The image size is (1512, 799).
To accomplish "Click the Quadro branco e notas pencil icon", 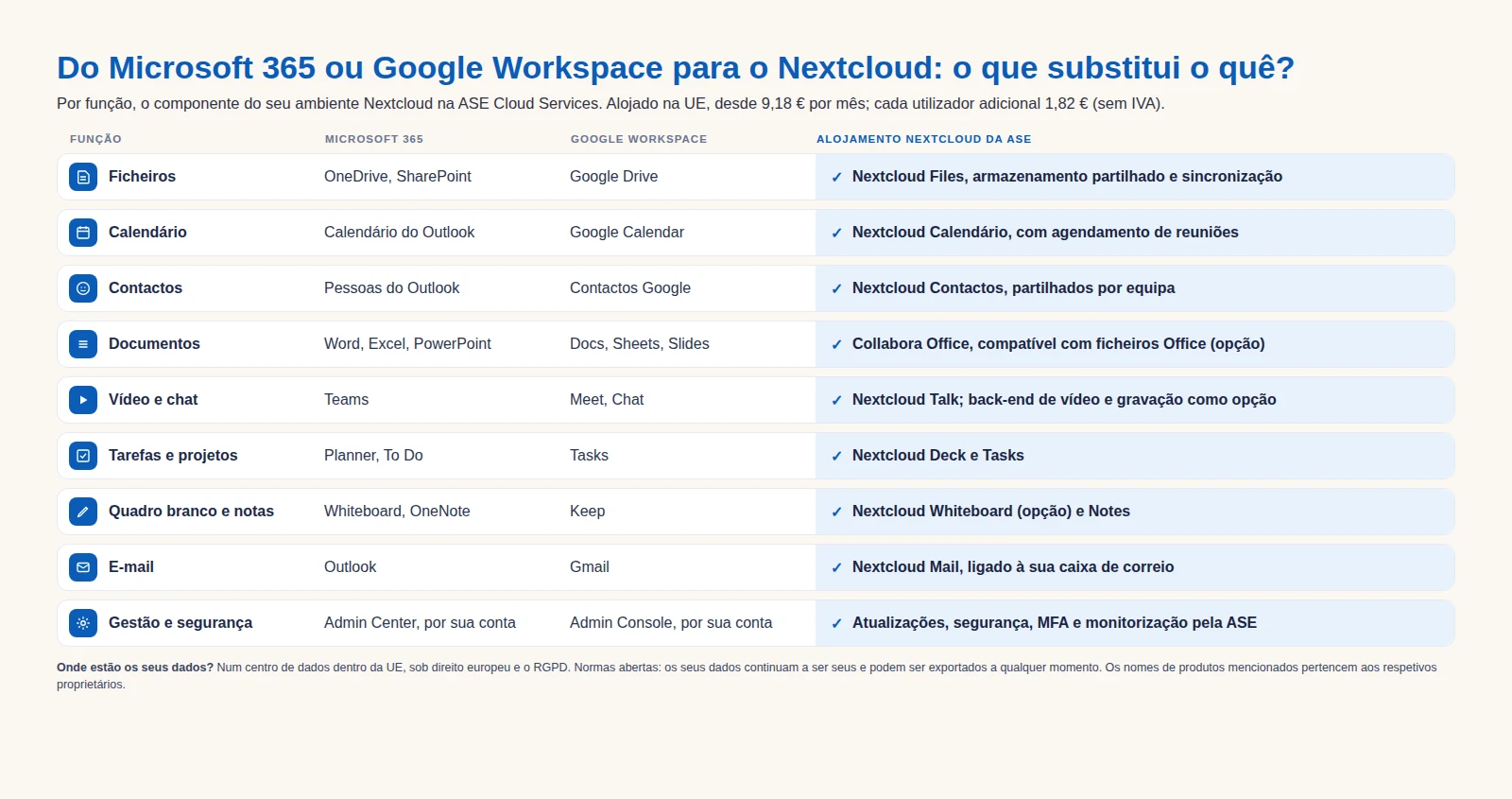I will pyautogui.click(x=83, y=512).
